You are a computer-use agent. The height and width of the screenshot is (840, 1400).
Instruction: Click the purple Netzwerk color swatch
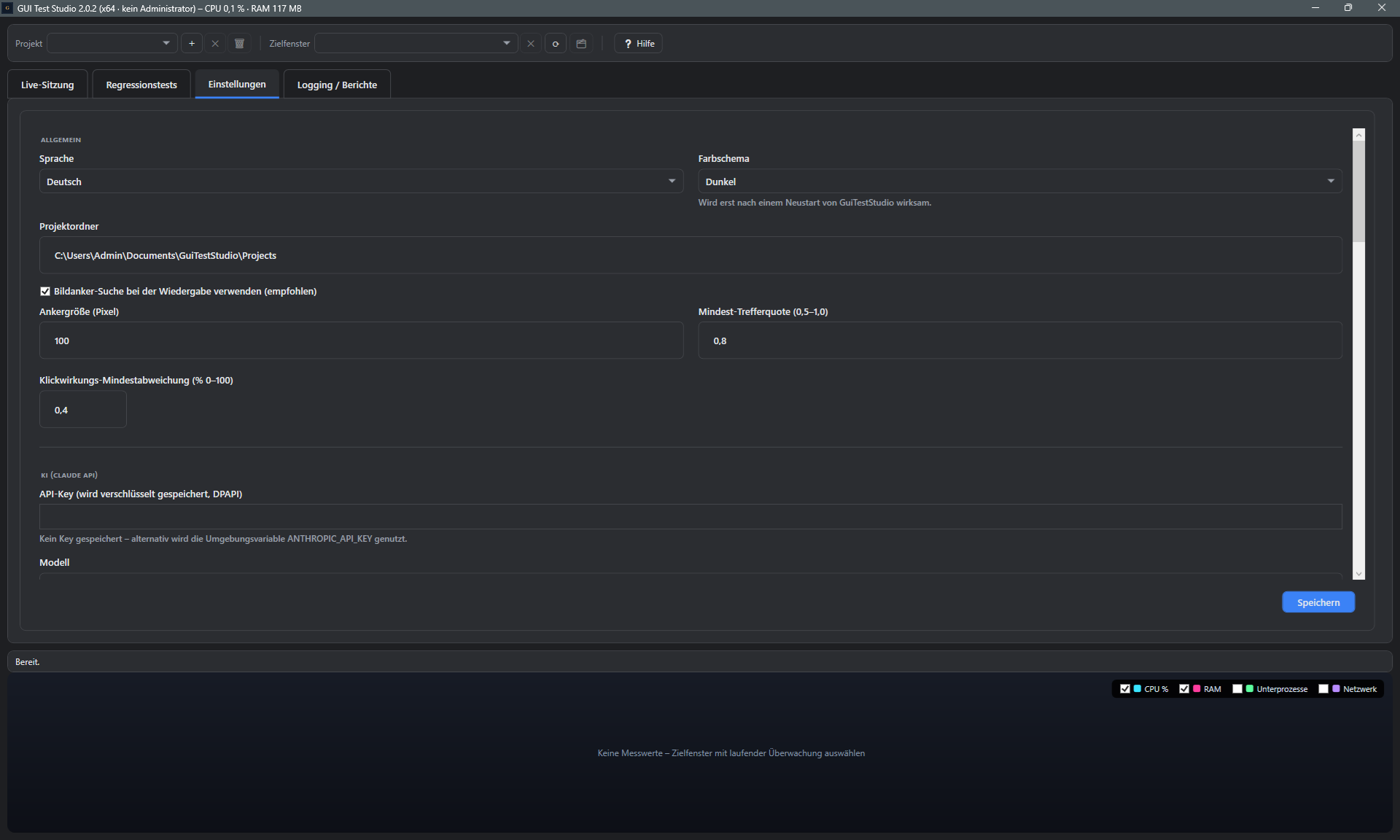click(x=1336, y=689)
